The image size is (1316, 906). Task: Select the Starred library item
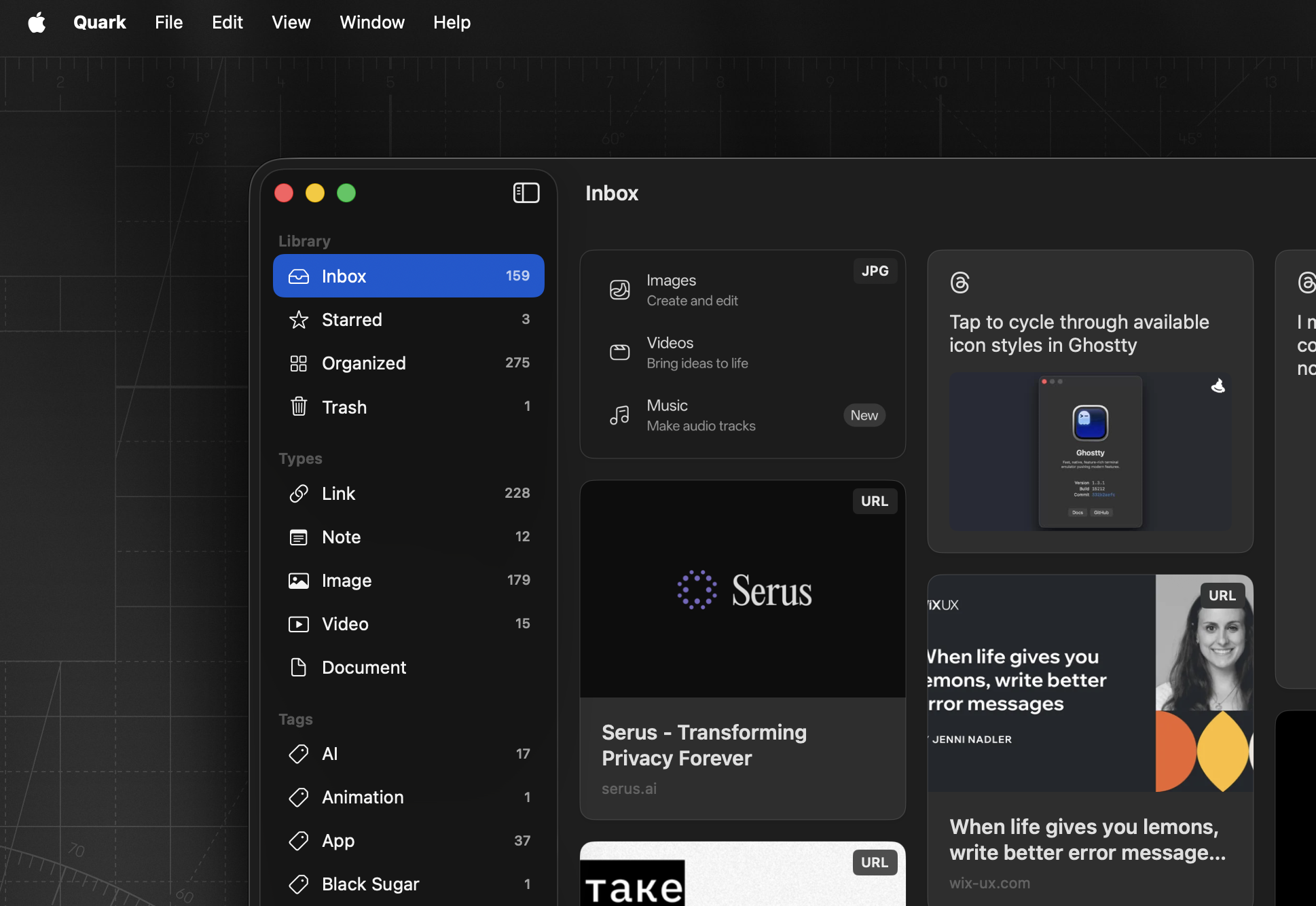coord(409,319)
